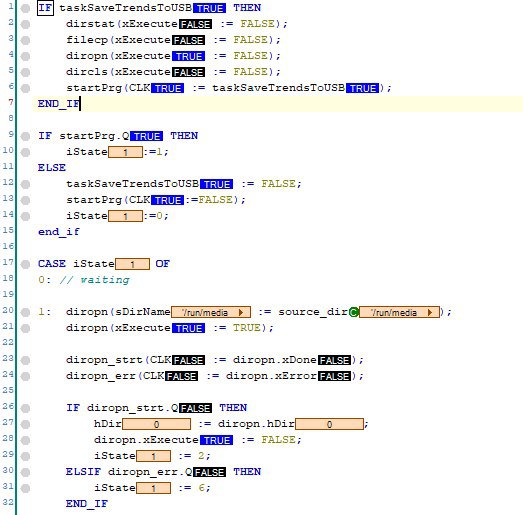Select iState value box on line 29
Image resolution: width=523 pixels, height=515 pixels.
click(153, 457)
